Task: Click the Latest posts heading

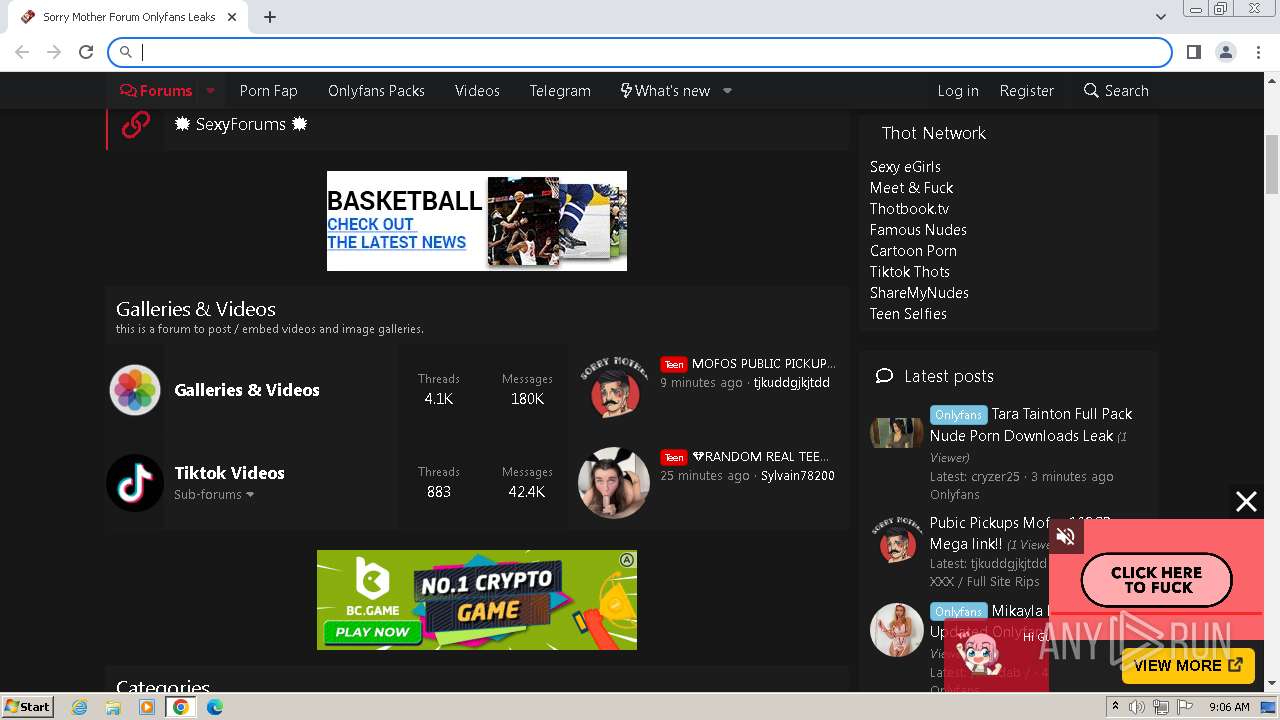Action: 949,376
